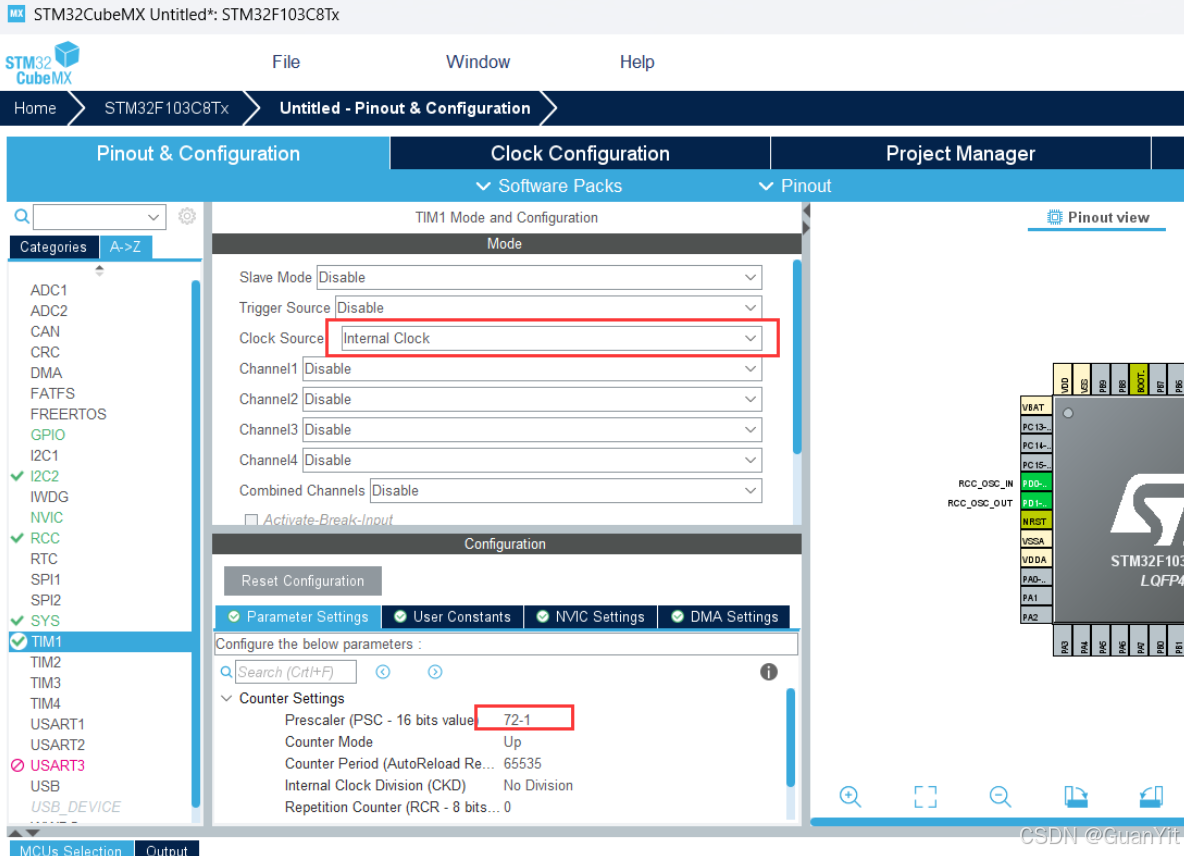Viewport: 1184px width, 856px height.
Task: Select the Pinout & Configuration tab
Action: tap(198, 153)
